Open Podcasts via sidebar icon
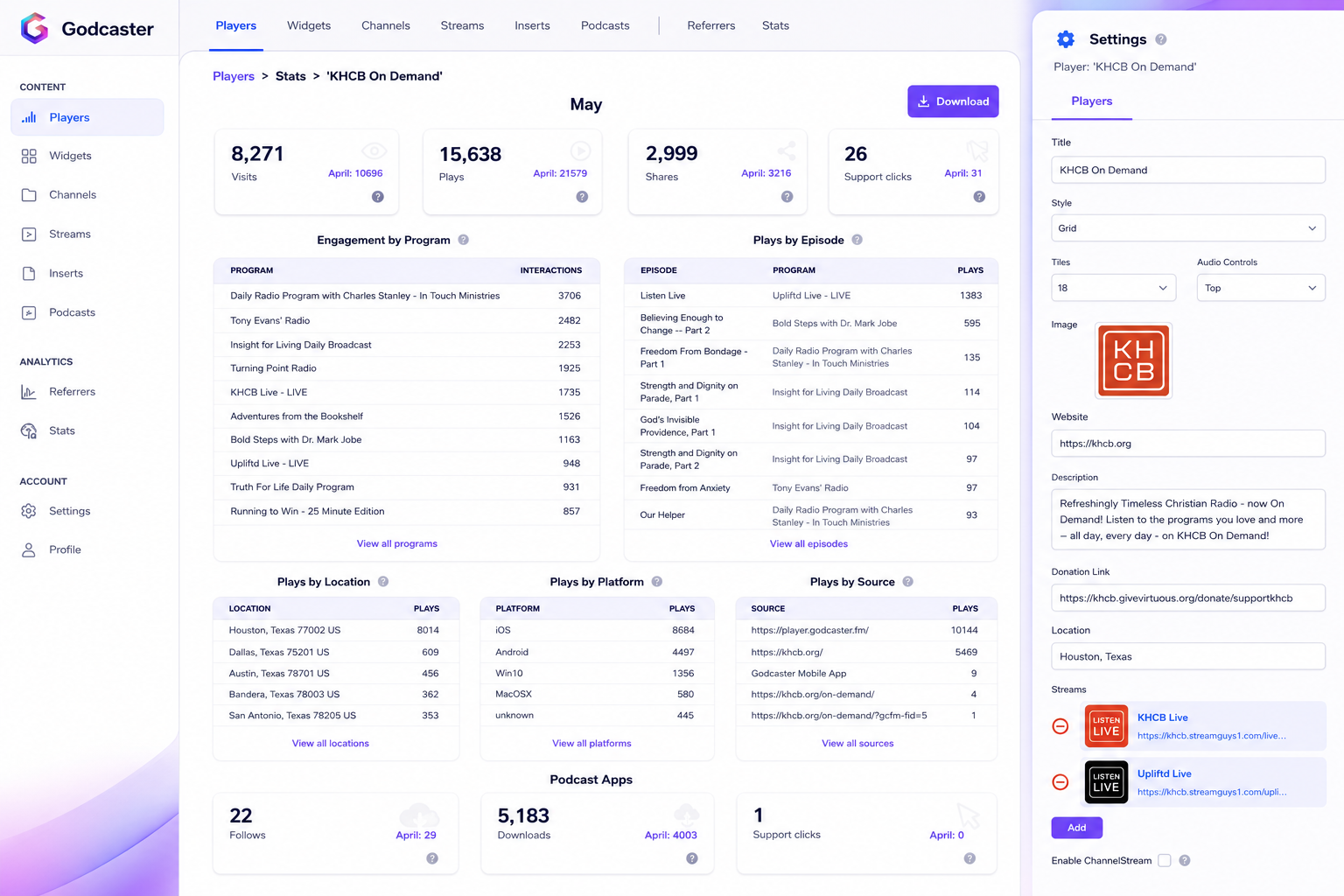 pyautogui.click(x=29, y=312)
